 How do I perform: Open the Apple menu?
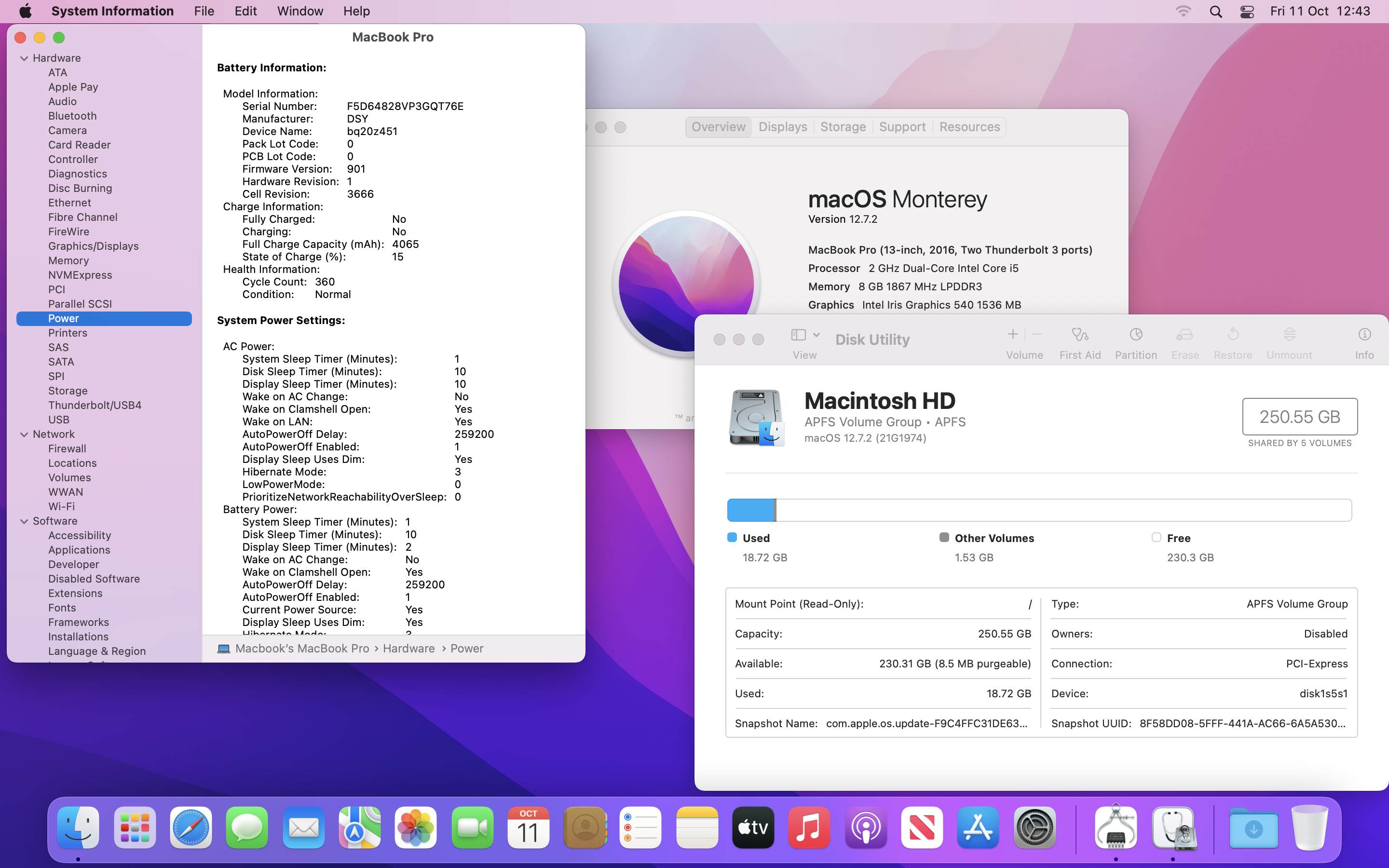coord(25,11)
